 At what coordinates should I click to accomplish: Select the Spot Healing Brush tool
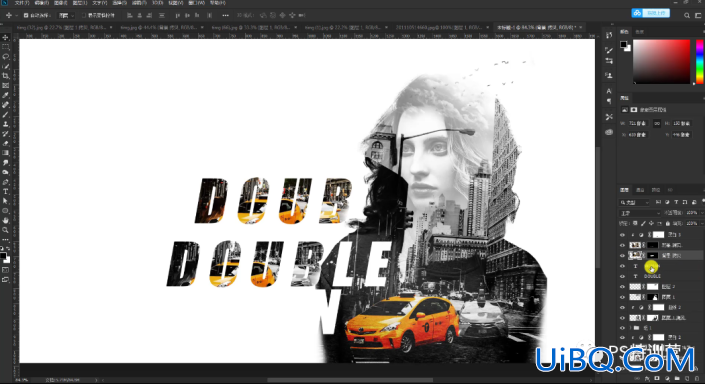5,105
